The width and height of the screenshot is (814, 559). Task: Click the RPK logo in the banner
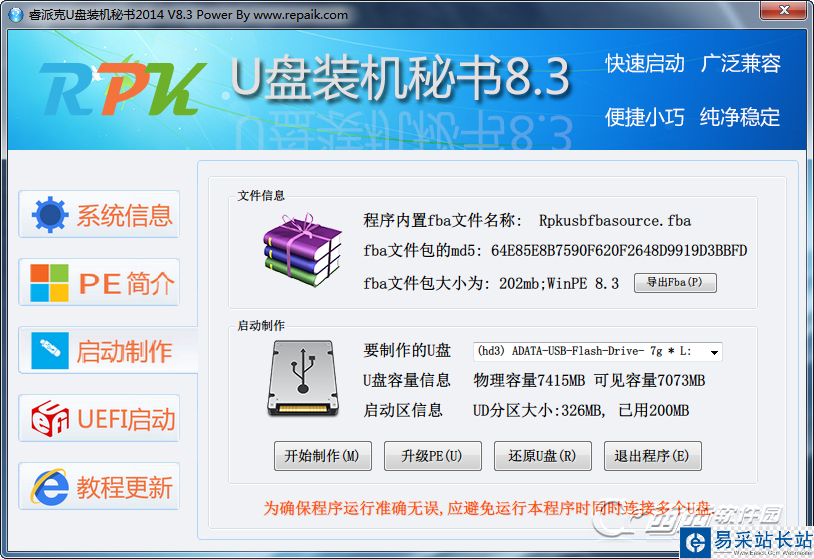click(x=123, y=88)
